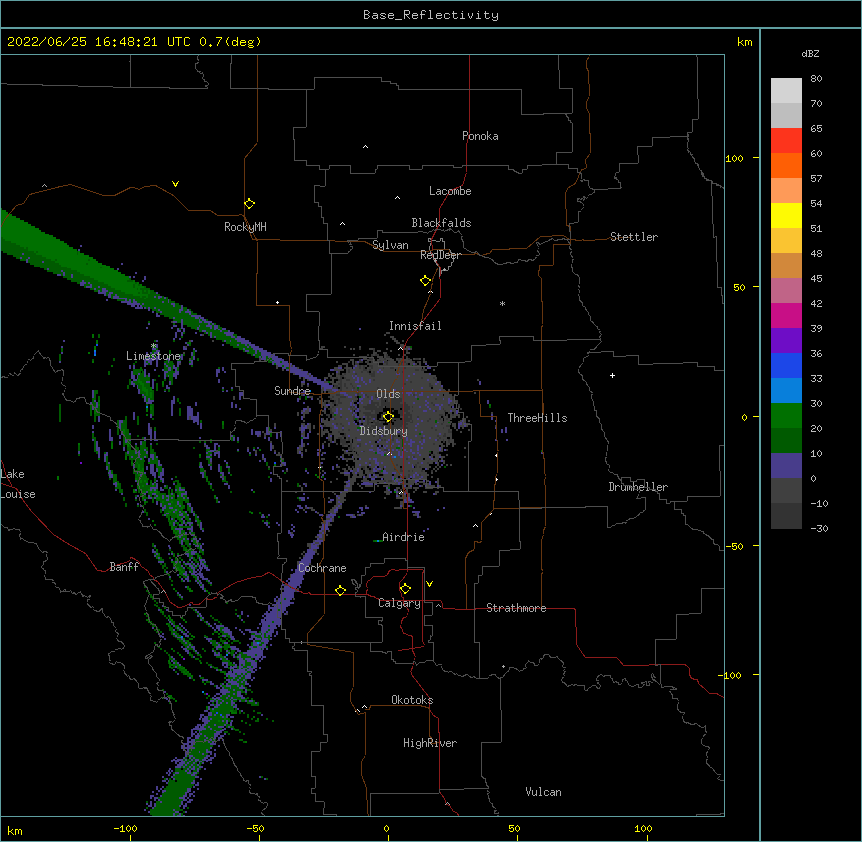This screenshot has height=842, width=862.
Task: Click the yellow V marker northwest of RockyMH
Action: [175, 184]
